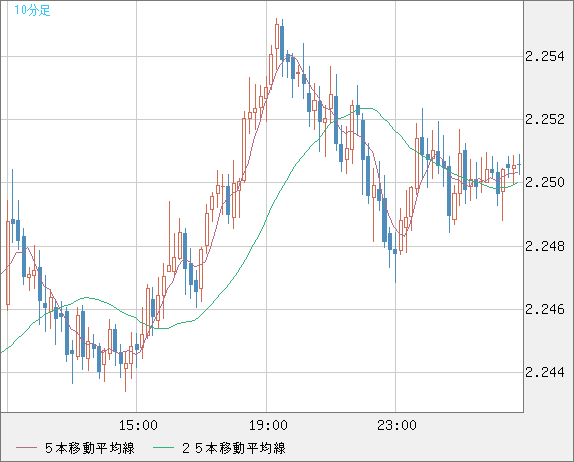Click the 5本移動平均線 legend label
This screenshot has width=574, height=462.
90,448
